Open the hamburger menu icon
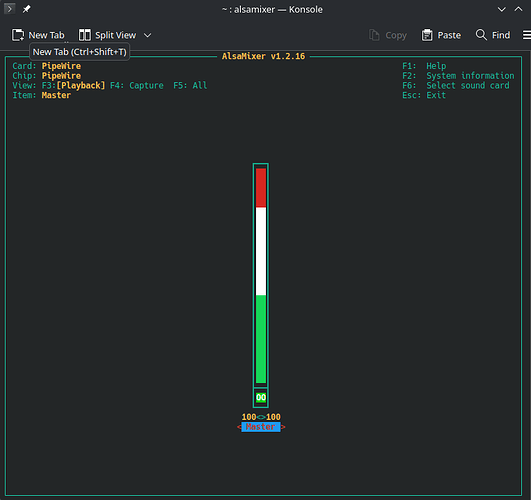 coord(527,35)
